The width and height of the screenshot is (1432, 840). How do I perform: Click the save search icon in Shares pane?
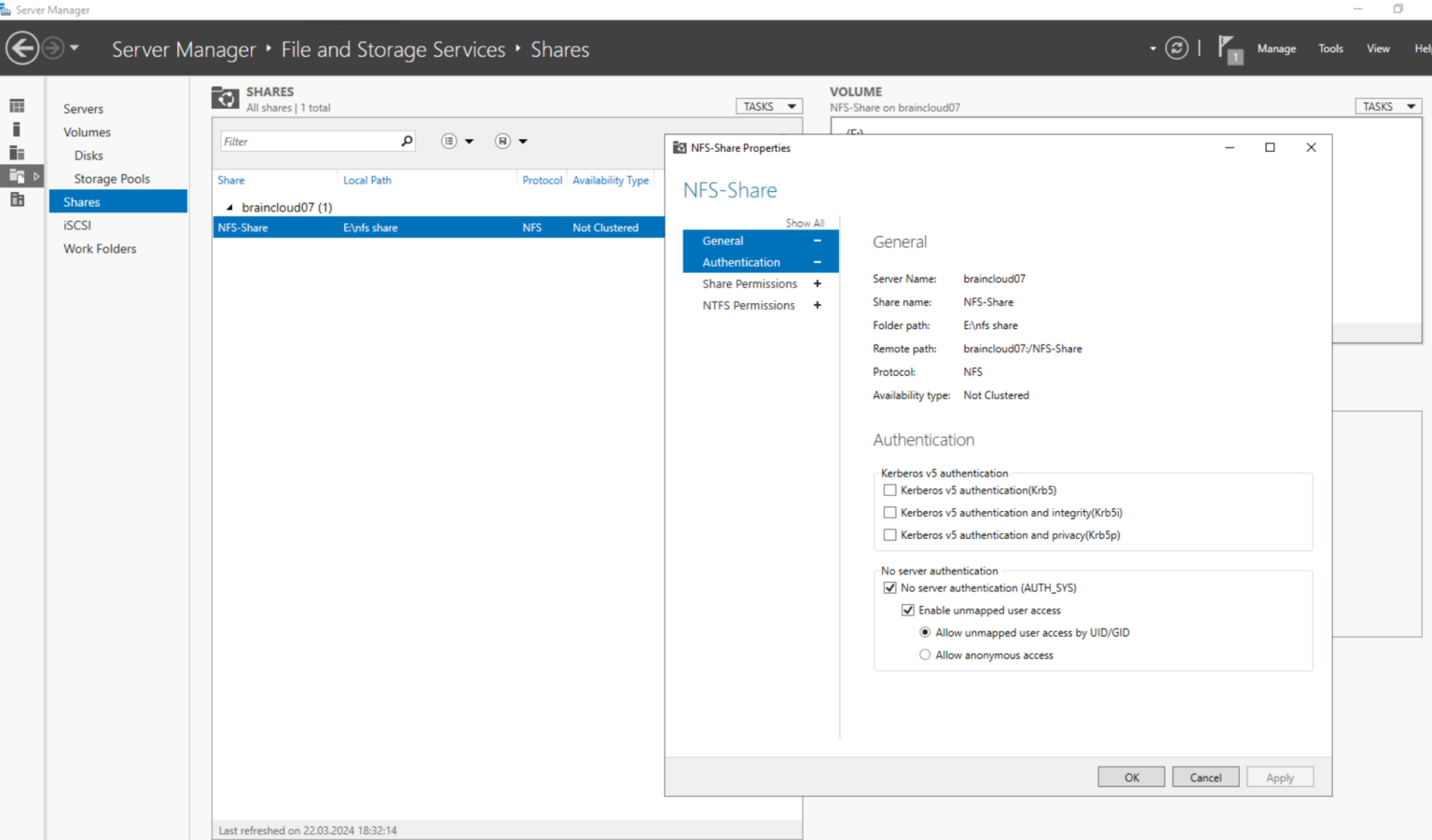tap(501, 141)
